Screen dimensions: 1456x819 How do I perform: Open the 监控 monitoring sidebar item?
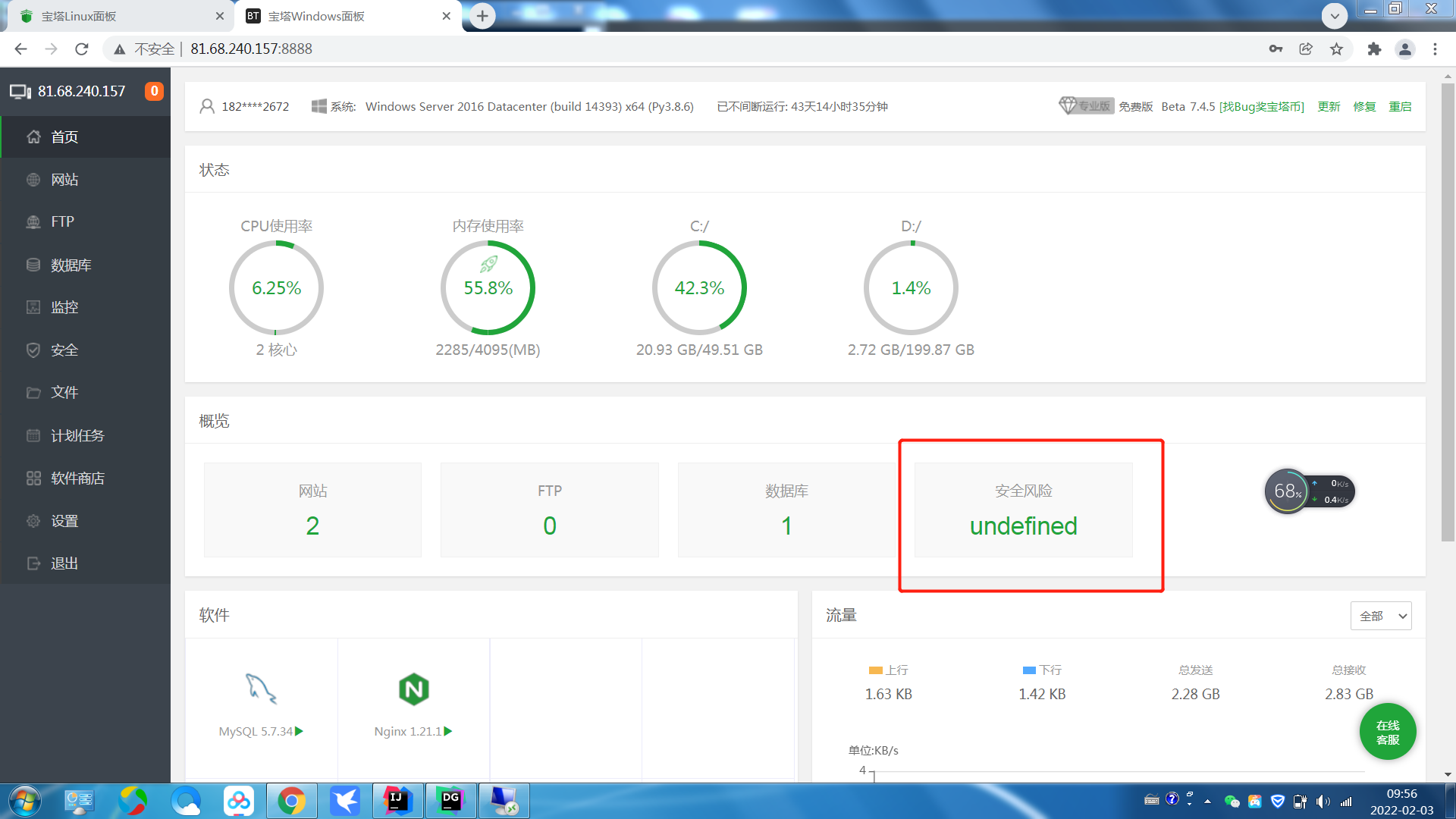[x=85, y=307]
